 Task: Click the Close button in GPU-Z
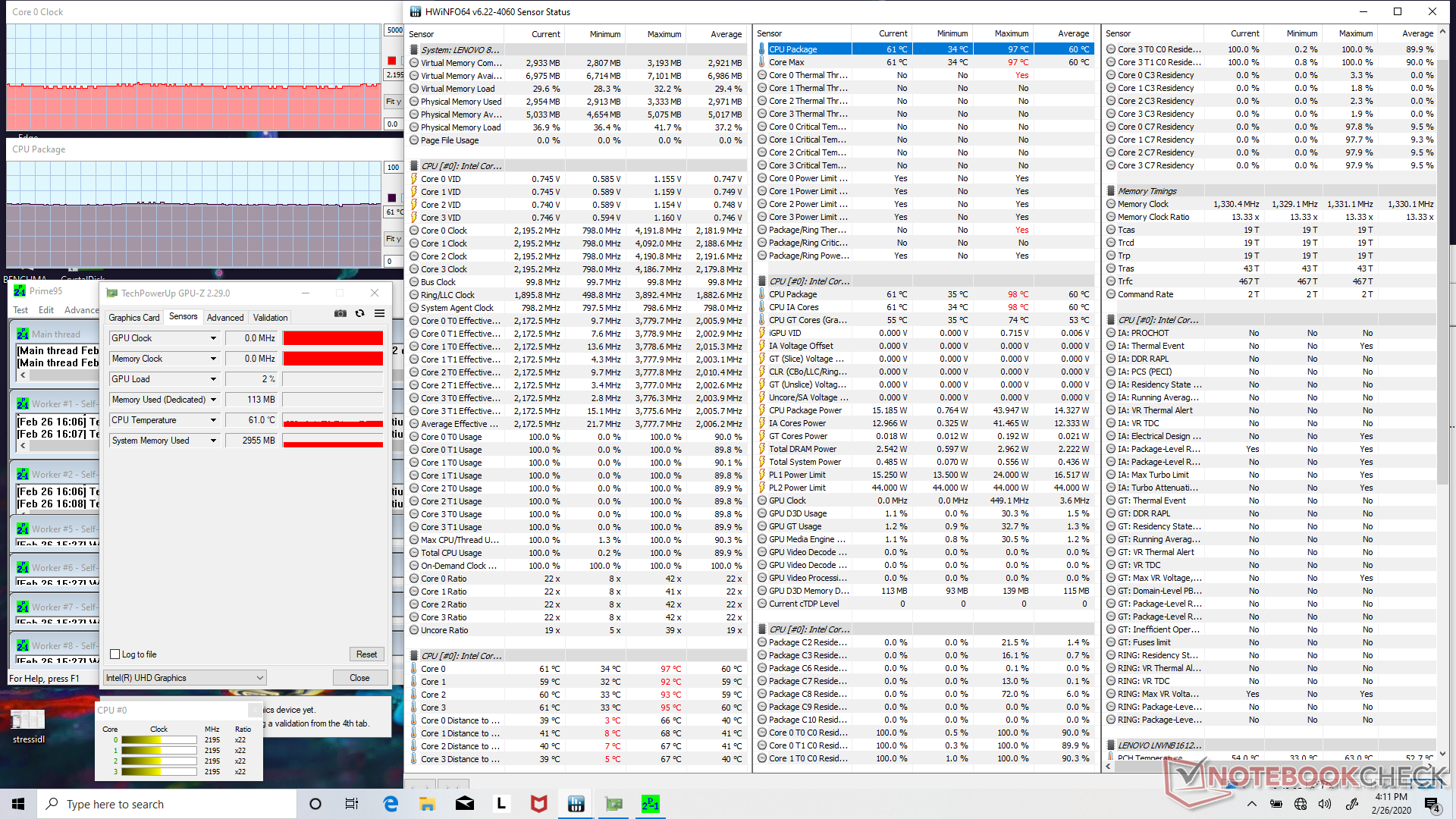coord(360,678)
